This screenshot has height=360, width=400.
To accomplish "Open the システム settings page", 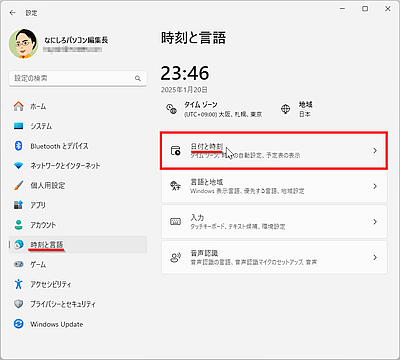I will tap(78, 126).
